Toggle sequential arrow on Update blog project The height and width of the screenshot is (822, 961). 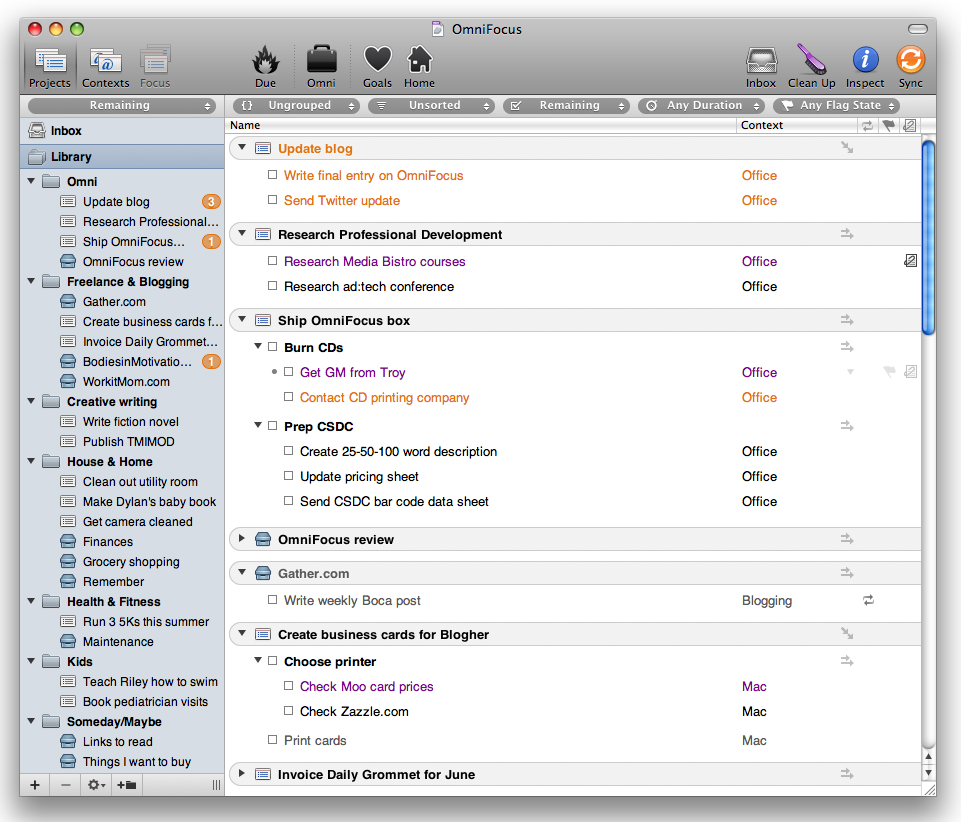pos(847,148)
